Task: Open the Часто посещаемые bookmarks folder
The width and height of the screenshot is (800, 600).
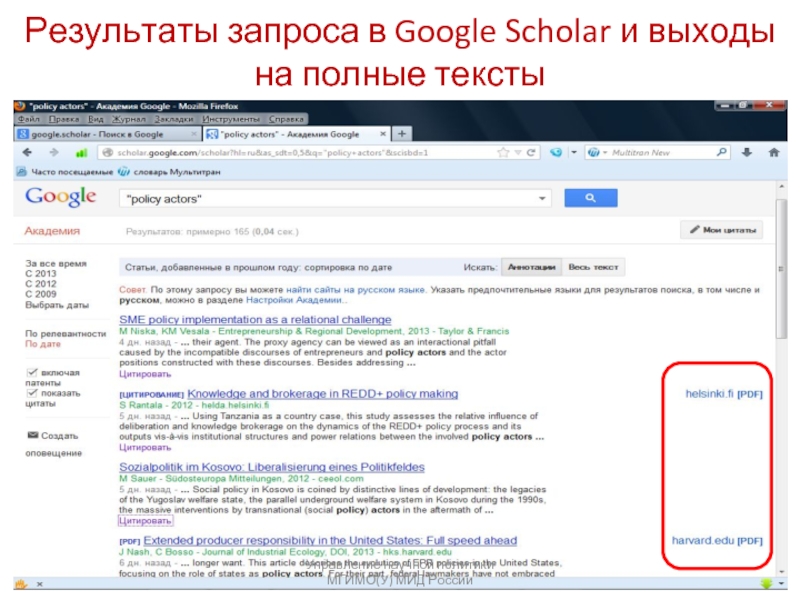Action: pyautogui.click(x=65, y=171)
